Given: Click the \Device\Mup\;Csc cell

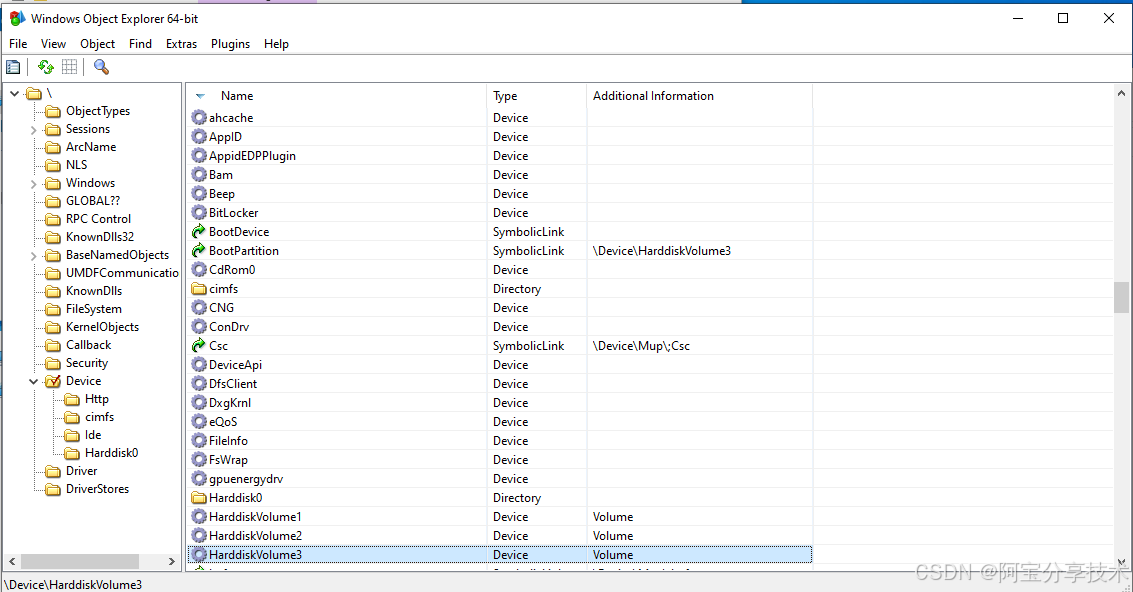Looking at the screenshot, I should 642,346.
